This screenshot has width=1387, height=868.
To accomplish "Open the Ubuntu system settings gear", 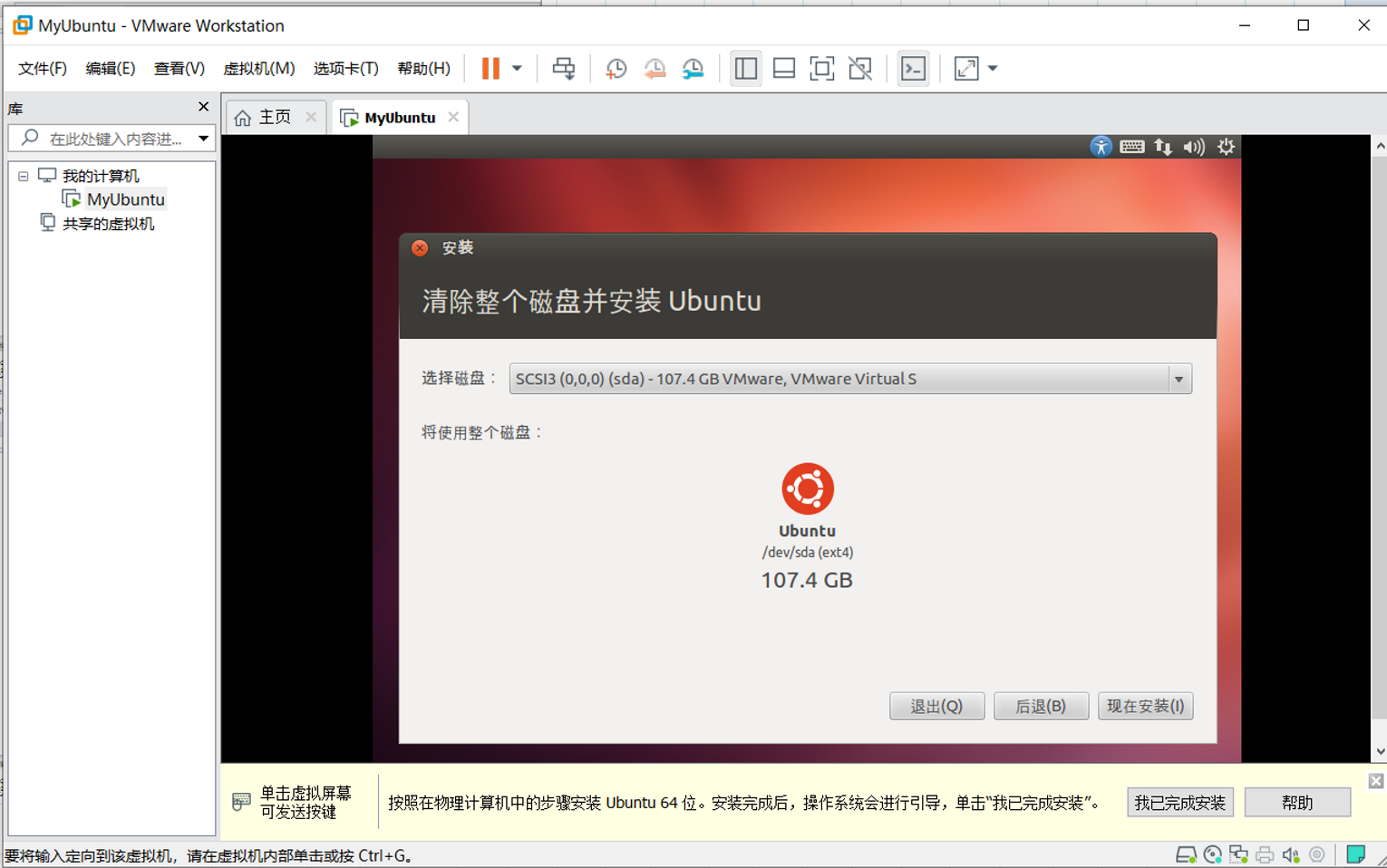I will click(1226, 147).
